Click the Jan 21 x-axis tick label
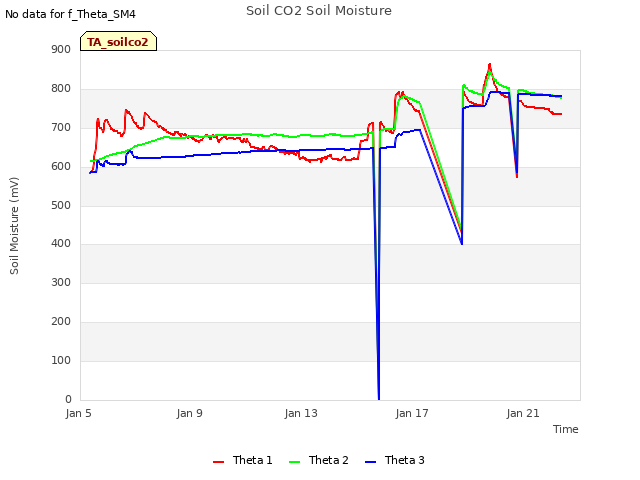Screen dimensions: 640x480 pos(523,413)
